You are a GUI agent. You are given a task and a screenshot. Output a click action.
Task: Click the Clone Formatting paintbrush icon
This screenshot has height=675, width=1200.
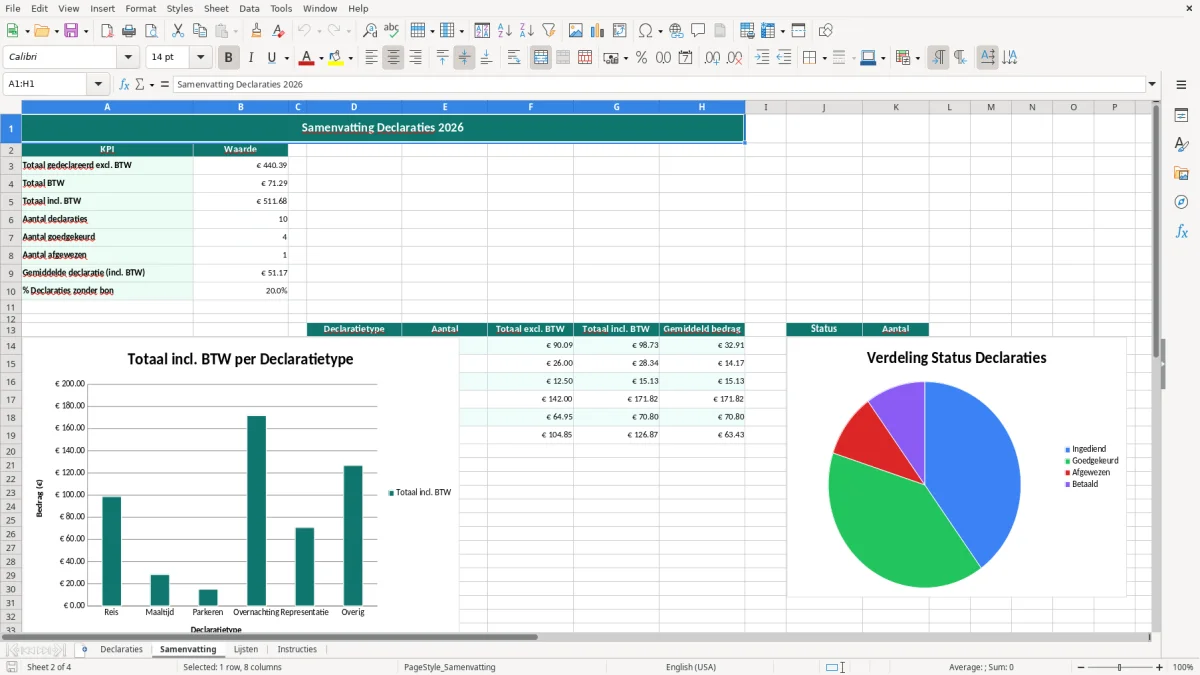tap(257, 31)
